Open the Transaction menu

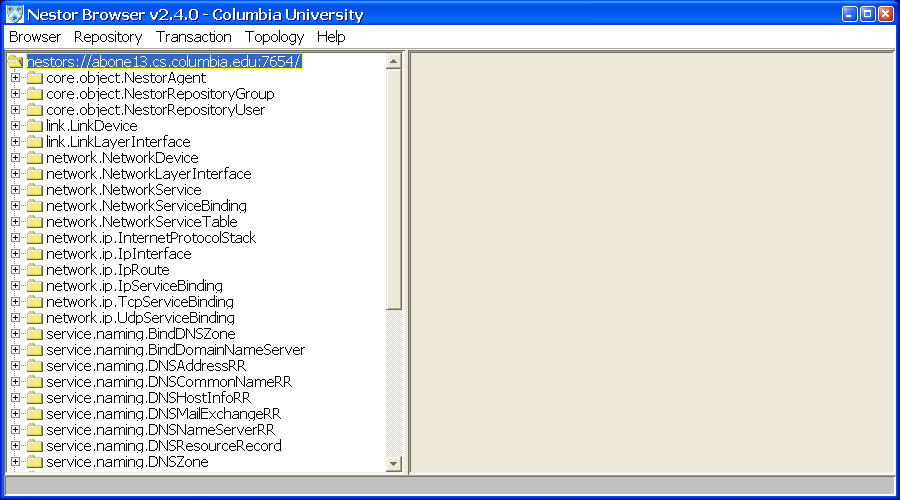point(193,37)
